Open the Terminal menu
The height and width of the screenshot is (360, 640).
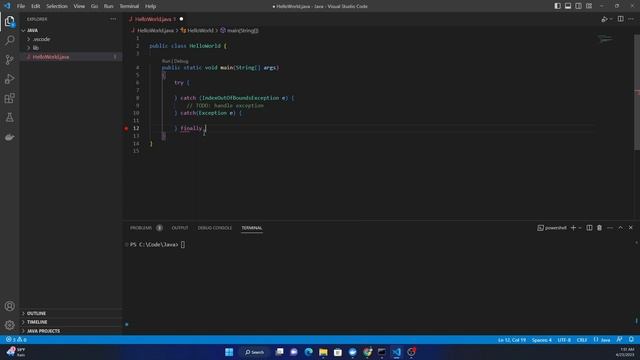pyautogui.click(x=129, y=6)
